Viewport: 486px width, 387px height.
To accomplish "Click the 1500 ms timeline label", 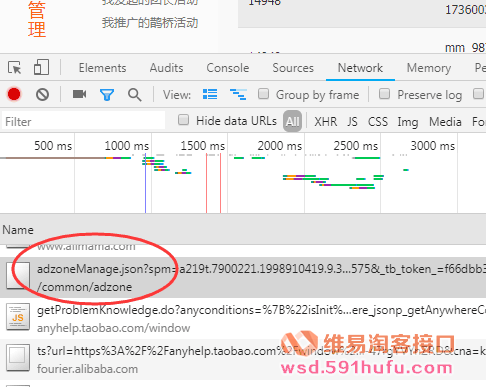I will 203,146.
